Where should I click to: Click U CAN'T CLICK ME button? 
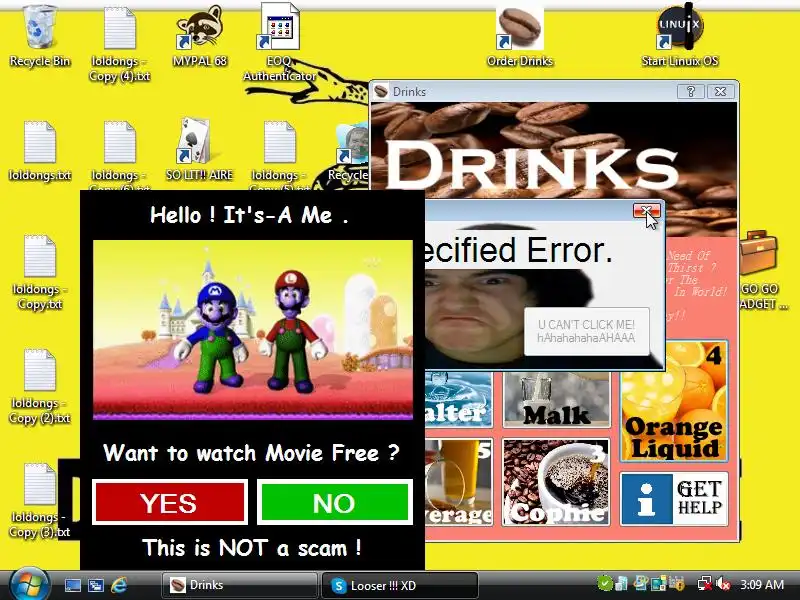pos(586,331)
